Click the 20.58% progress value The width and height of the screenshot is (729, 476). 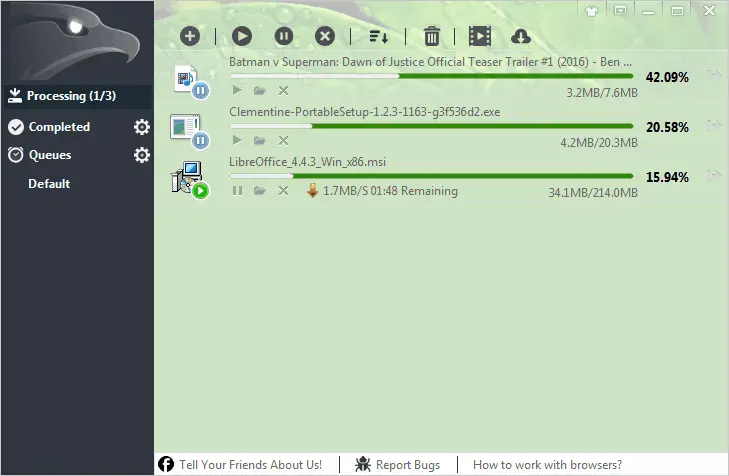667,127
